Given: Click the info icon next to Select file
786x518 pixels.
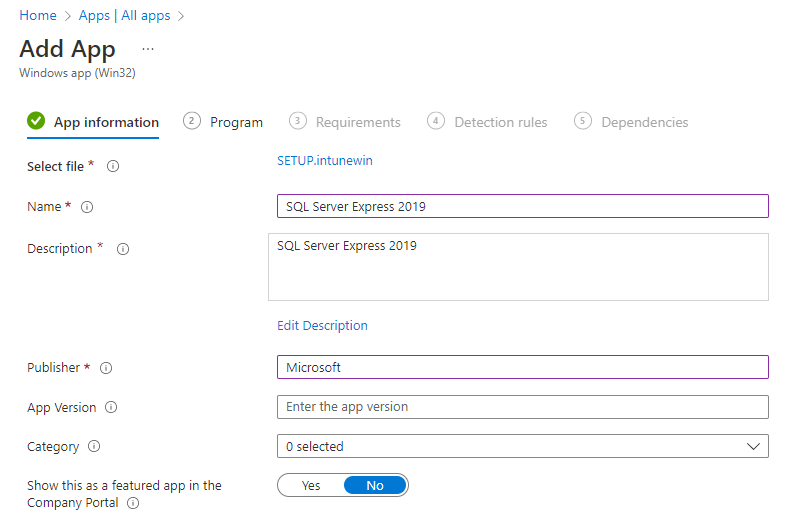Looking at the screenshot, I should pos(113,167).
